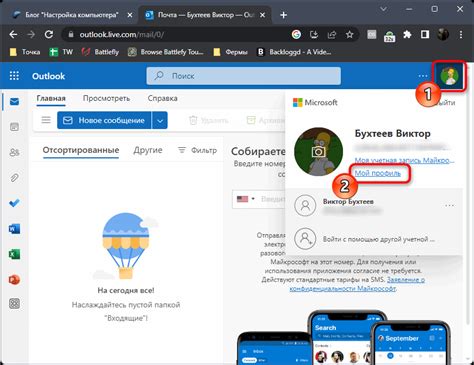
Task: Open the Моя учетная запись Майкрософт link
Action: [x=404, y=160]
